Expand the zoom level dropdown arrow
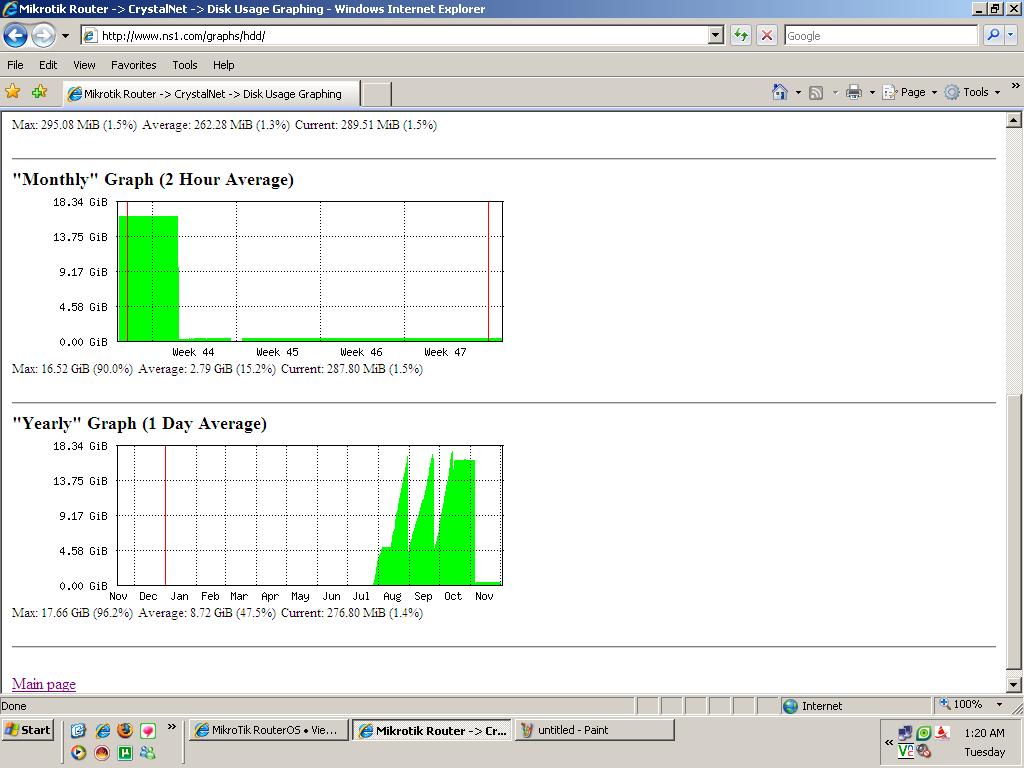 pyautogui.click(x=999, y=705)
